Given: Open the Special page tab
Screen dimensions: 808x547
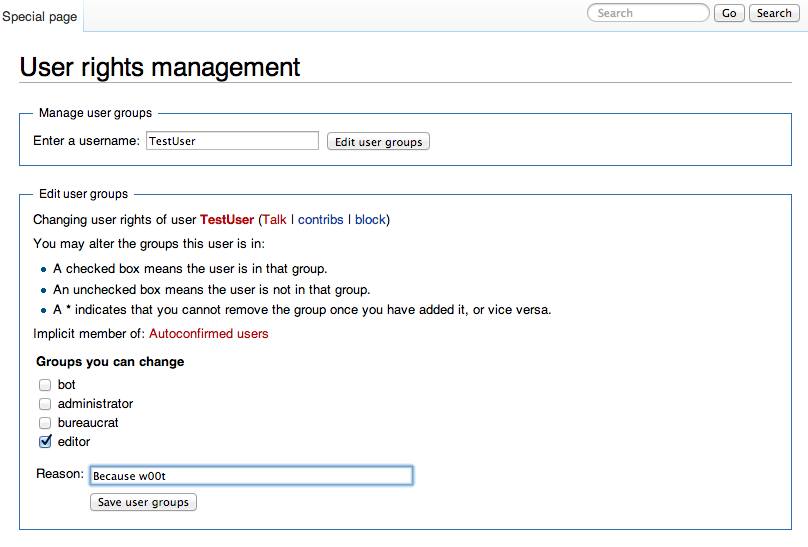Looking at the screenshot, I should [x=40, y=17].
